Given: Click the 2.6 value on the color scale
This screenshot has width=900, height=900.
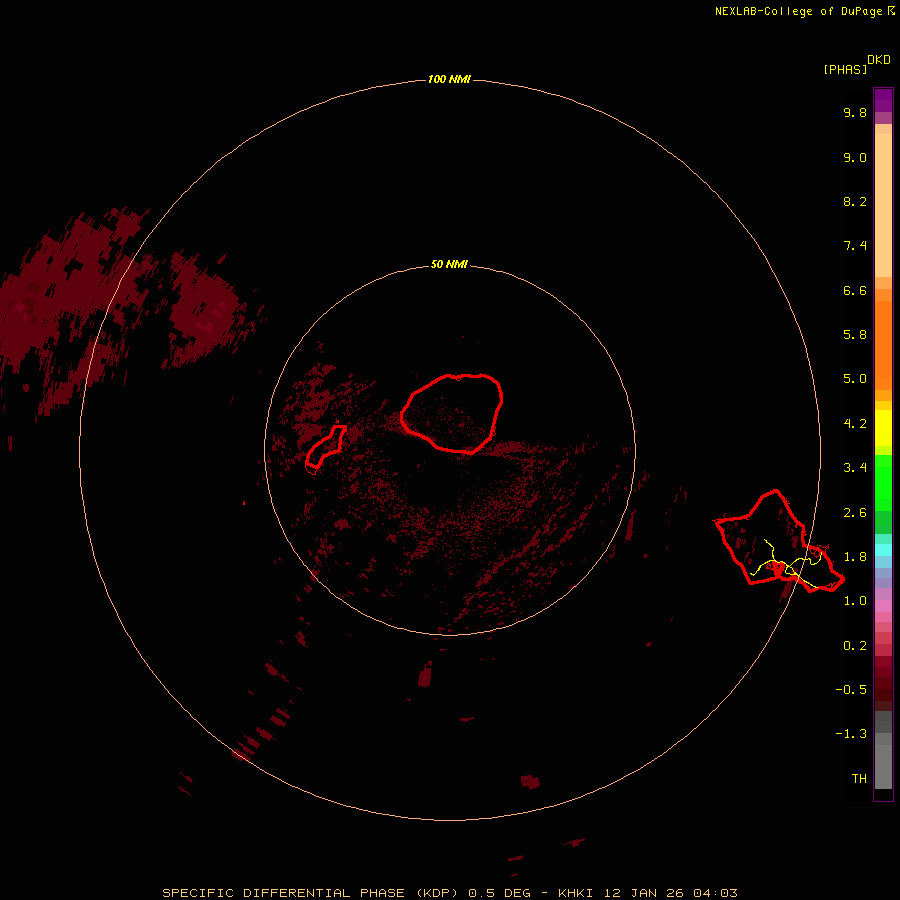Looking at the screenshot, I should click(x=855, y=513).
